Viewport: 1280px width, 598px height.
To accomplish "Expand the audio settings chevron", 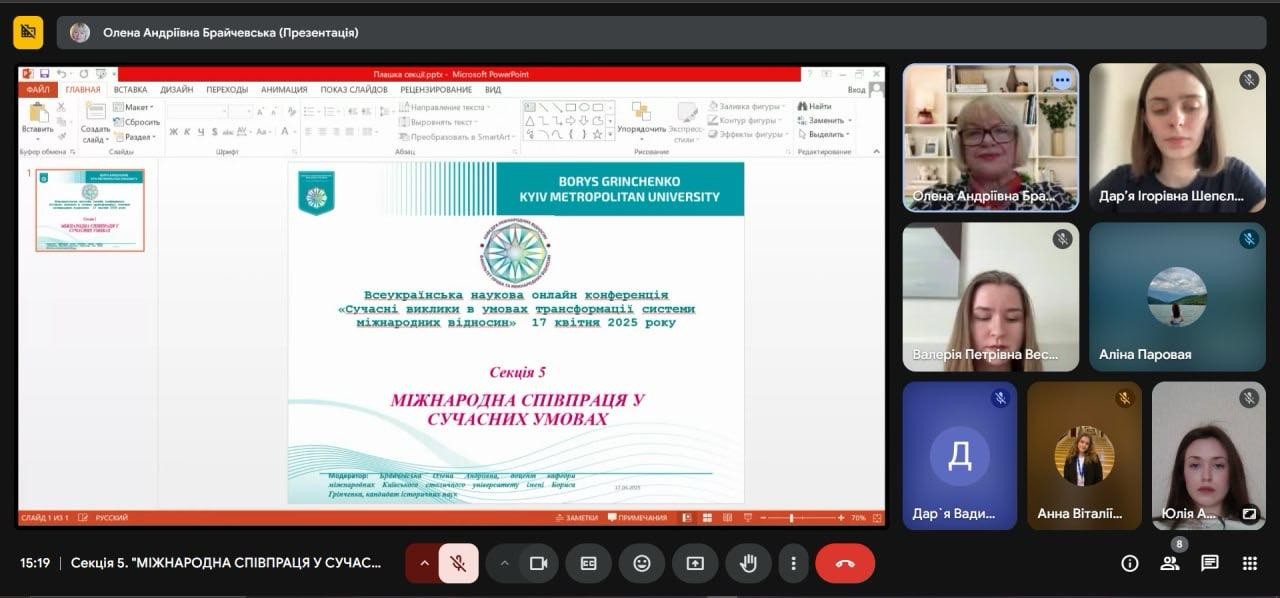I will point(424,563).
